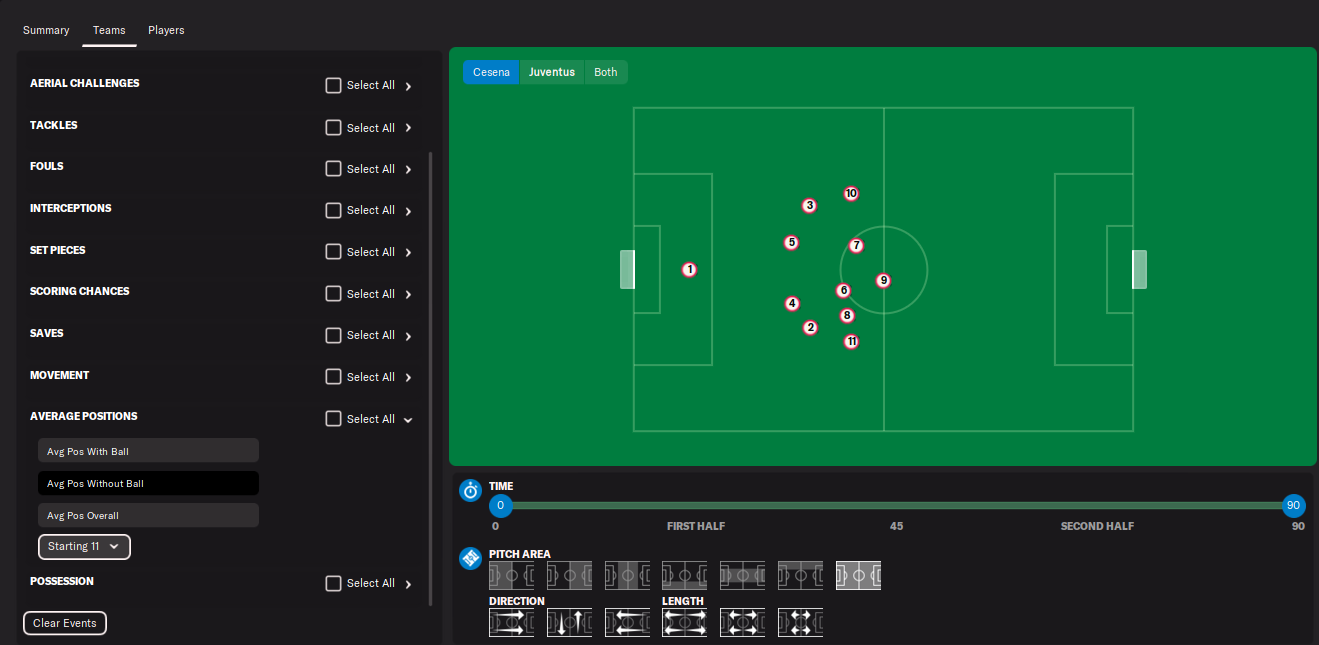This screenshot has height=645, width=1319.
Task: Expand the Aerial Challenges section chevron
Action: tap(408, 86)
